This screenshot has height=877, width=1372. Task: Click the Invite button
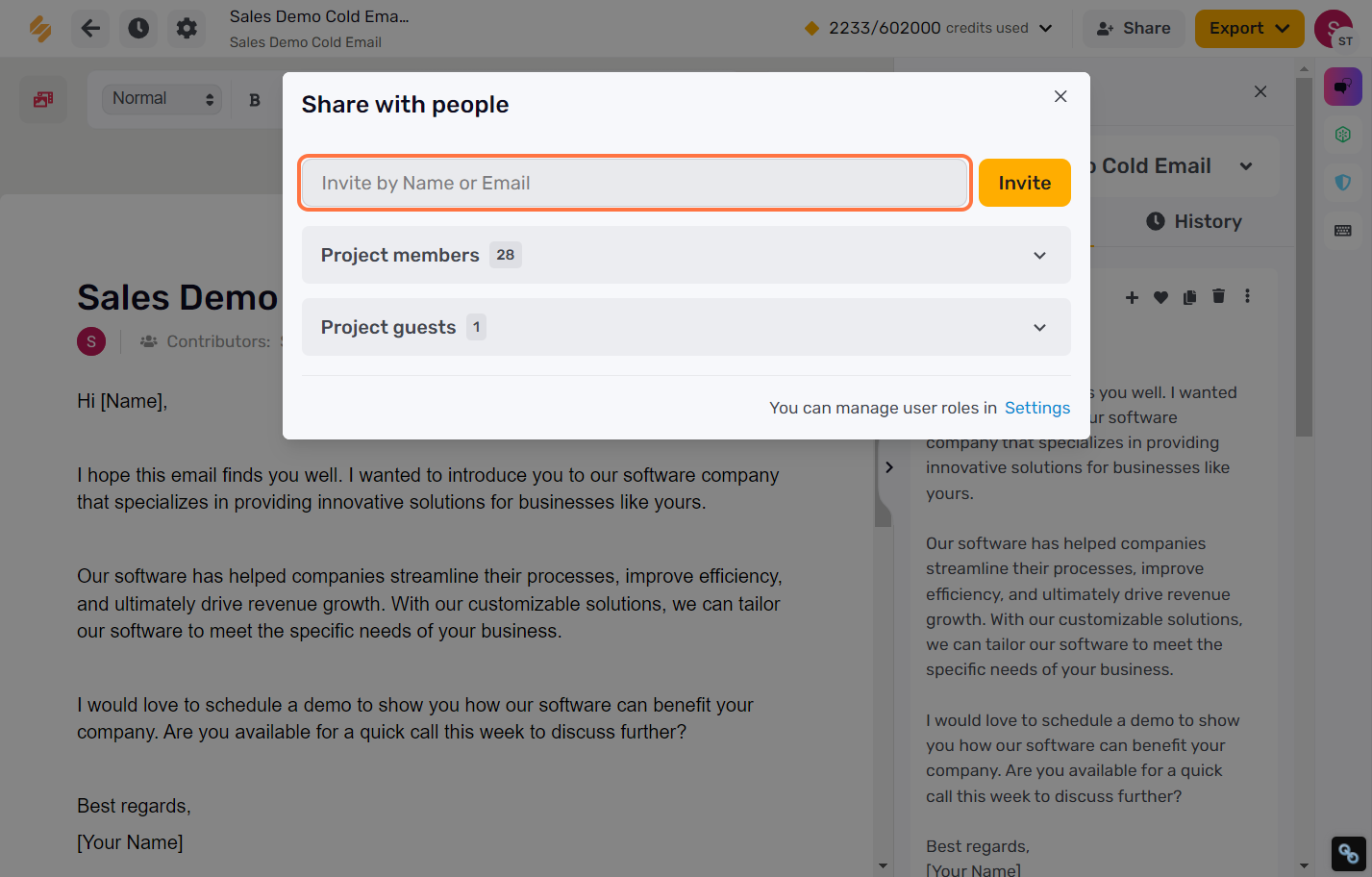click(x=1025, y=183)
